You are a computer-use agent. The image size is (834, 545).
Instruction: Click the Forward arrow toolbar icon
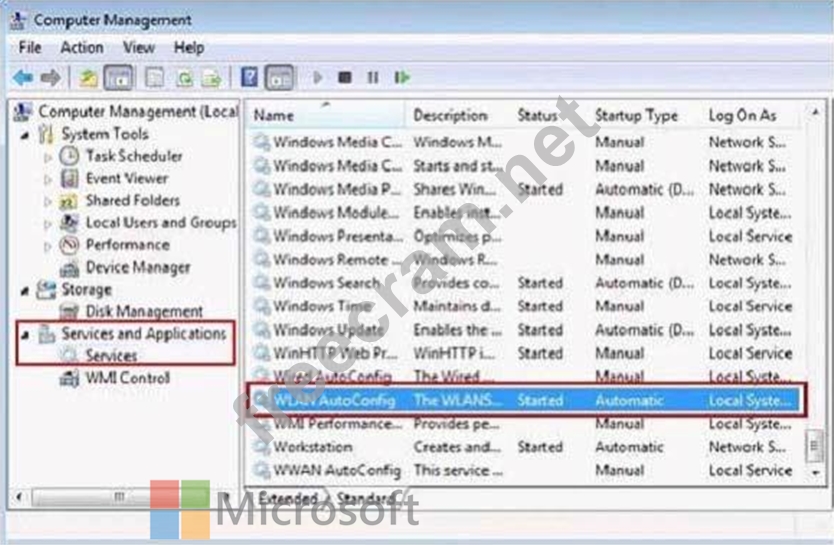tap(51, 78)
